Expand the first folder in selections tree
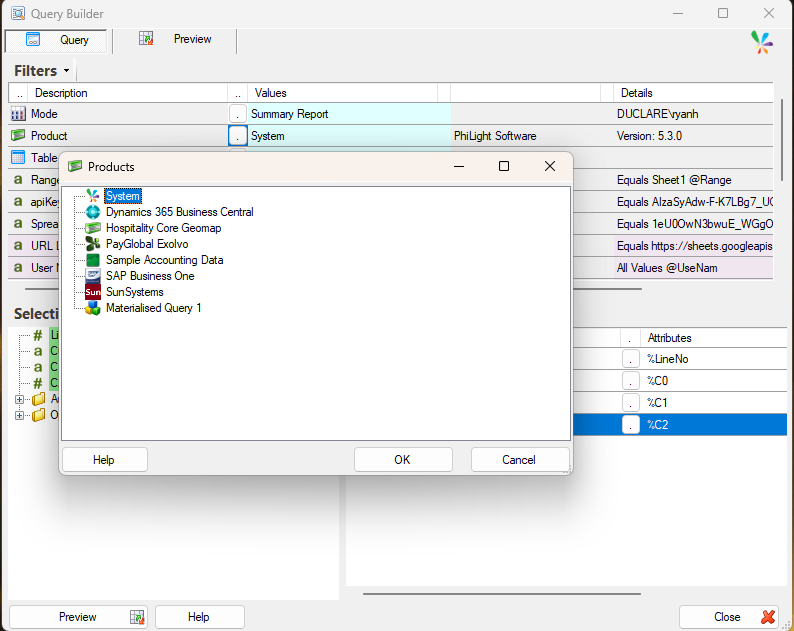Screen dimensions: 794x631 (19, 400)
